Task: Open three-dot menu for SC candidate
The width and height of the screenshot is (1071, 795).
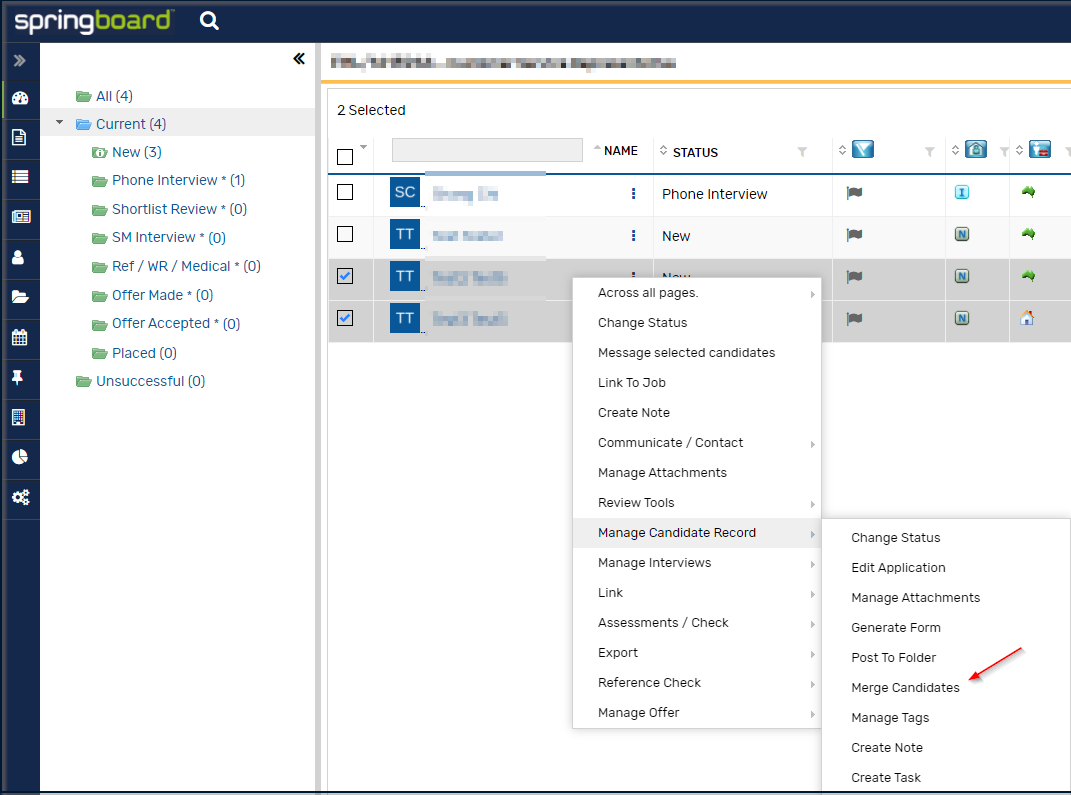Action: click(x=633, y=194)
